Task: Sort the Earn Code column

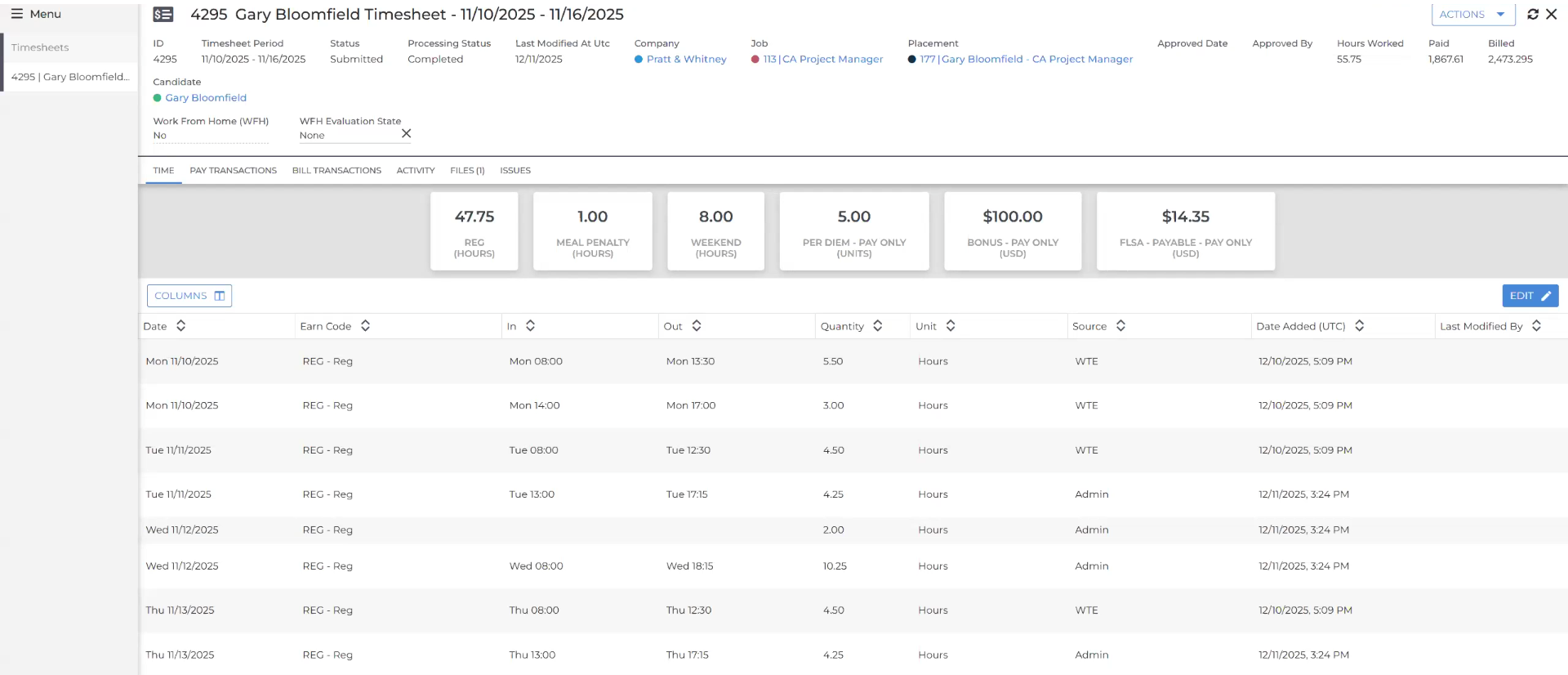Action: click(x=365, y=326)
